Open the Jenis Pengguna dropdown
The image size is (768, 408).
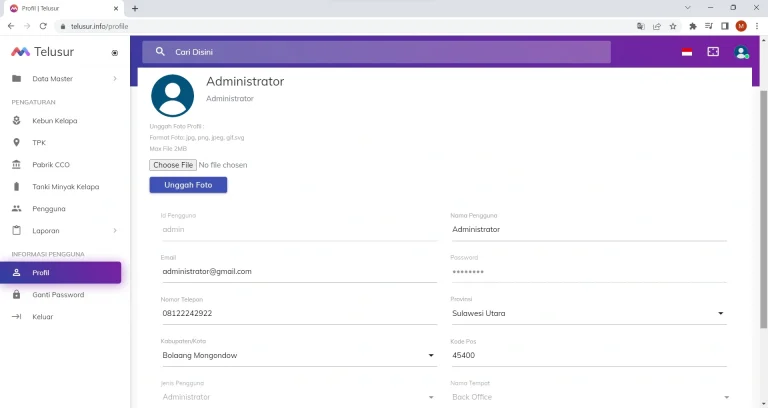pos(299,397)
